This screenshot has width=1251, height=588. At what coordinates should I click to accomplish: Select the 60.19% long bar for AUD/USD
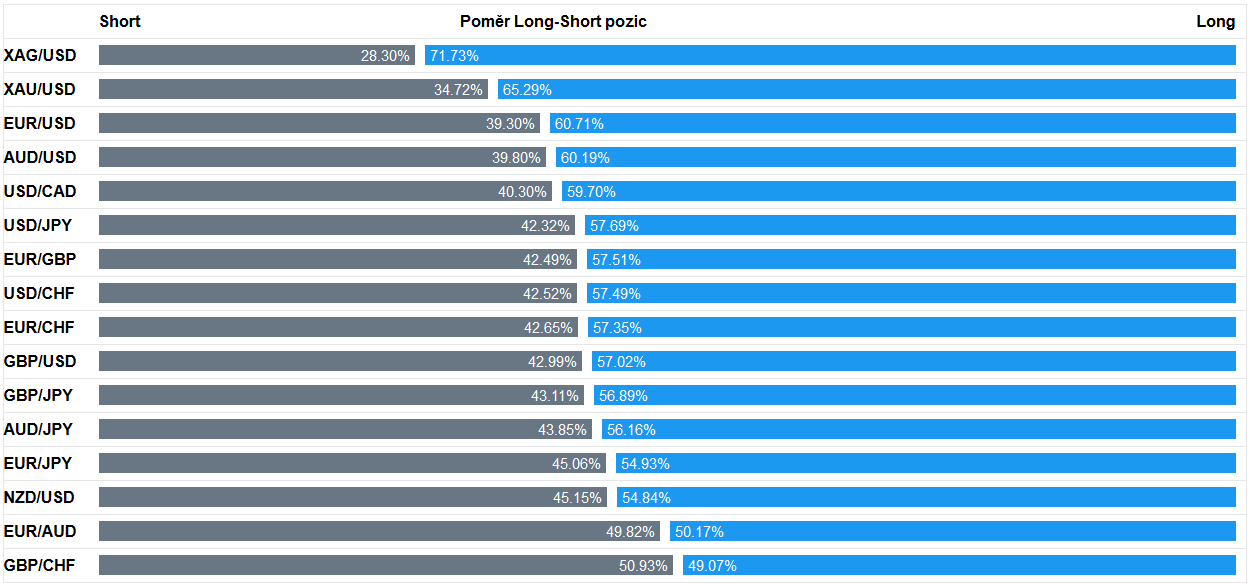tap(896, 158)
